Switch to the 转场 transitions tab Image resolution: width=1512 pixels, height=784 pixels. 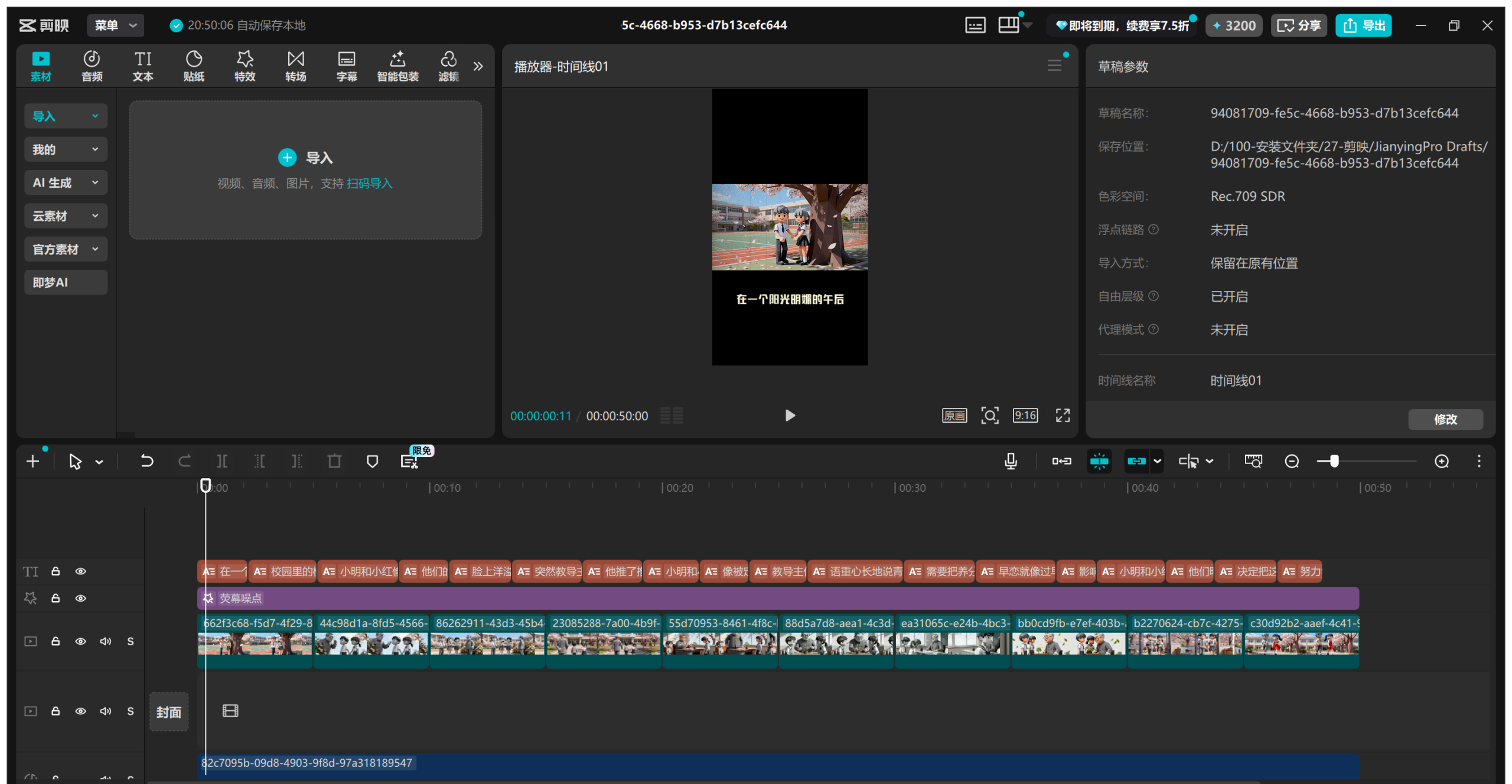point(295,66)
